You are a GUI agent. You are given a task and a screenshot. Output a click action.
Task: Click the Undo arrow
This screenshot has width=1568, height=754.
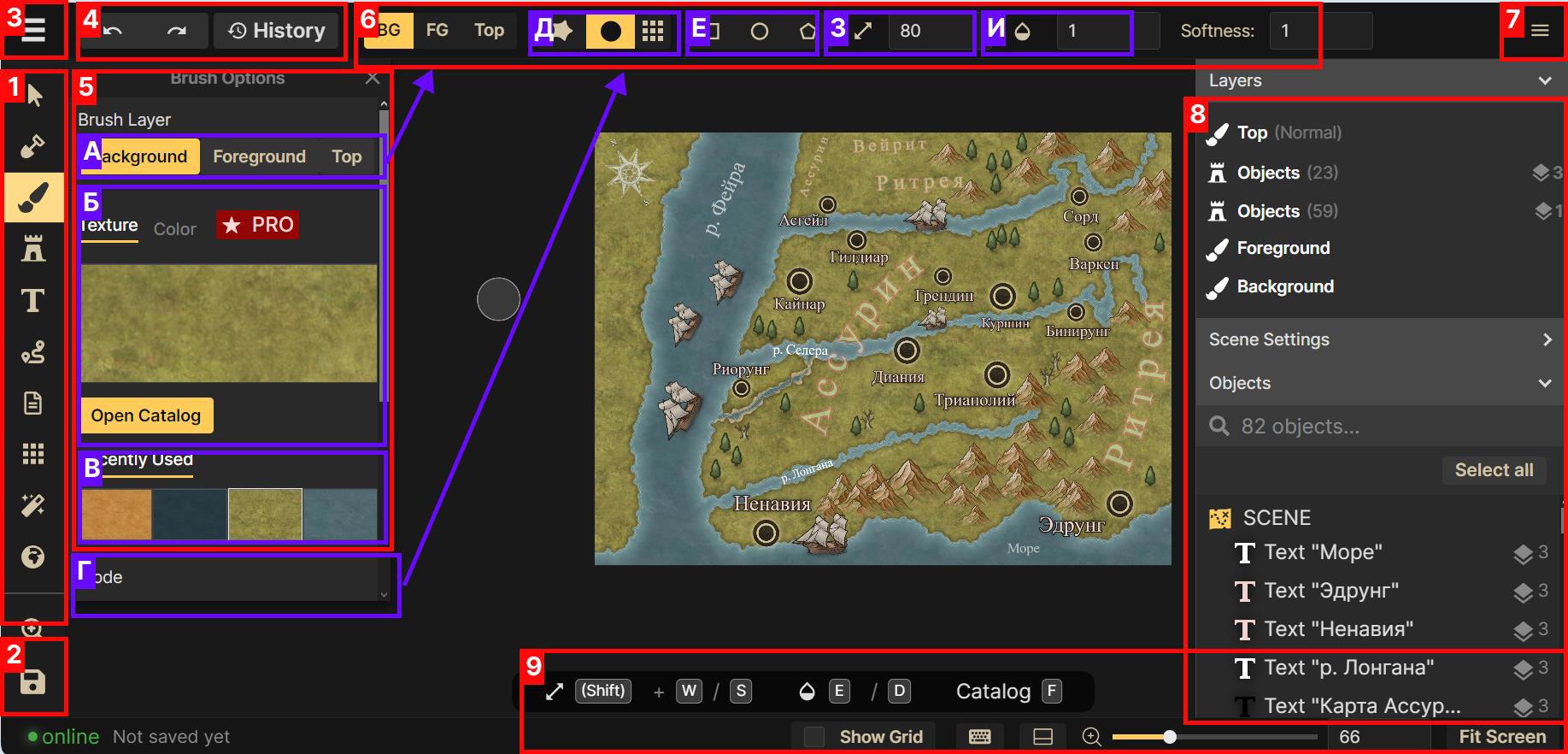114,31
